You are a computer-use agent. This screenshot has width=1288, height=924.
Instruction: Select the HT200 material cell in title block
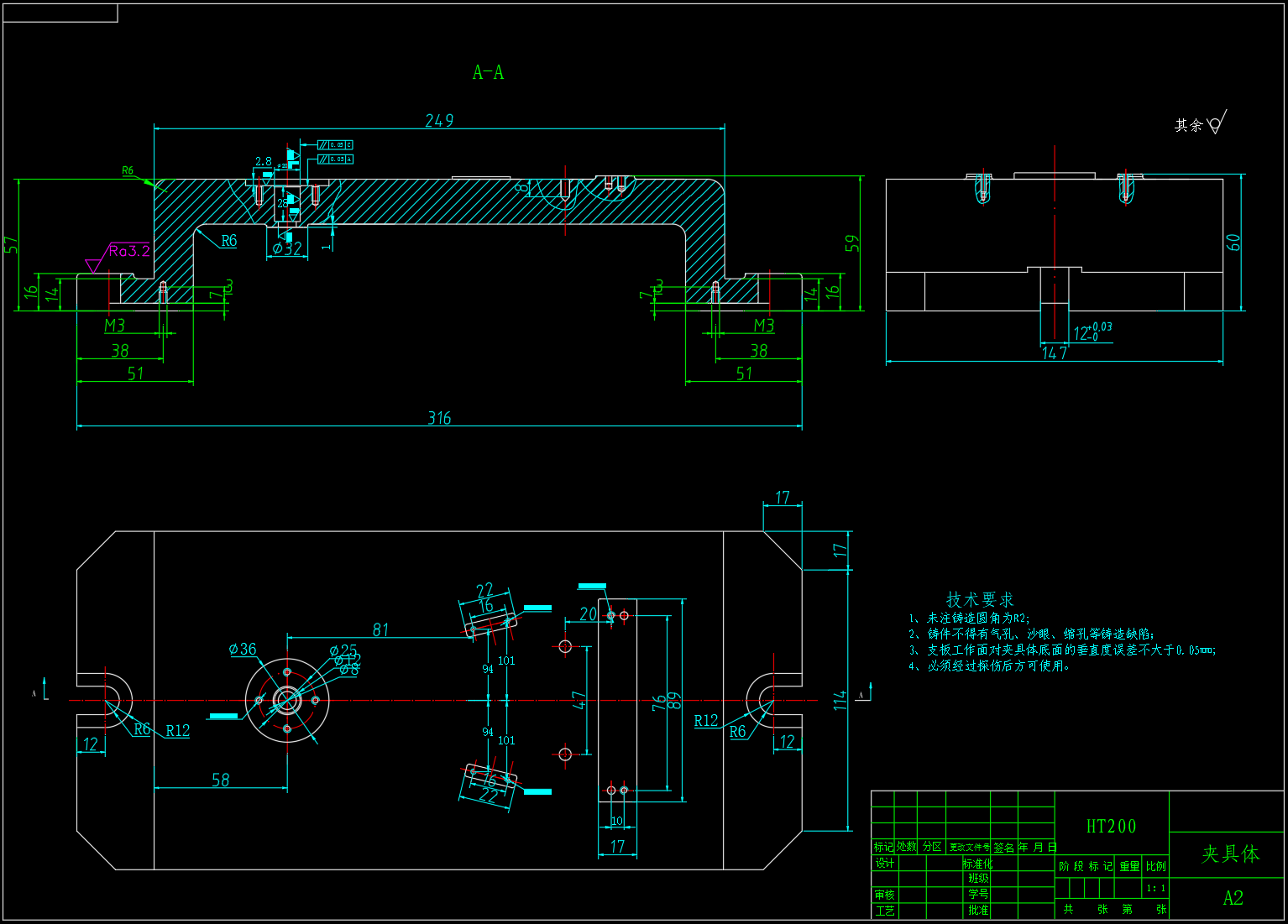(1111, 826)
